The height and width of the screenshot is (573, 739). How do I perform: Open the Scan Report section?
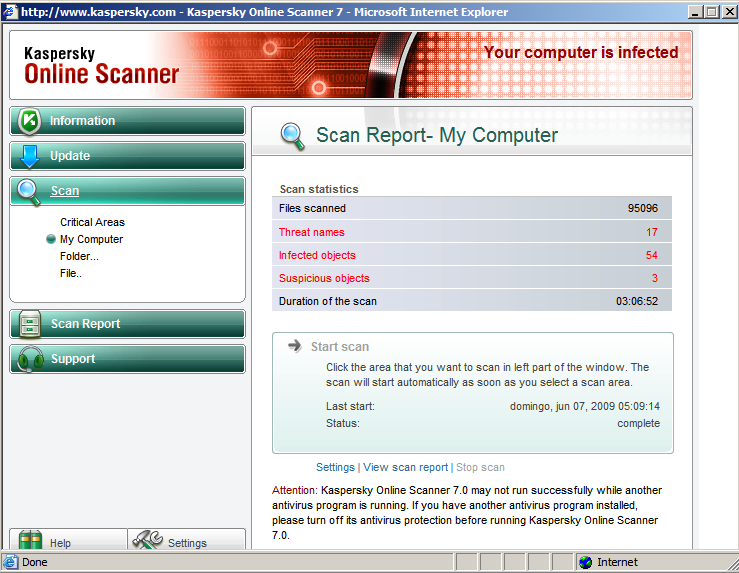[x=127, y=324]
